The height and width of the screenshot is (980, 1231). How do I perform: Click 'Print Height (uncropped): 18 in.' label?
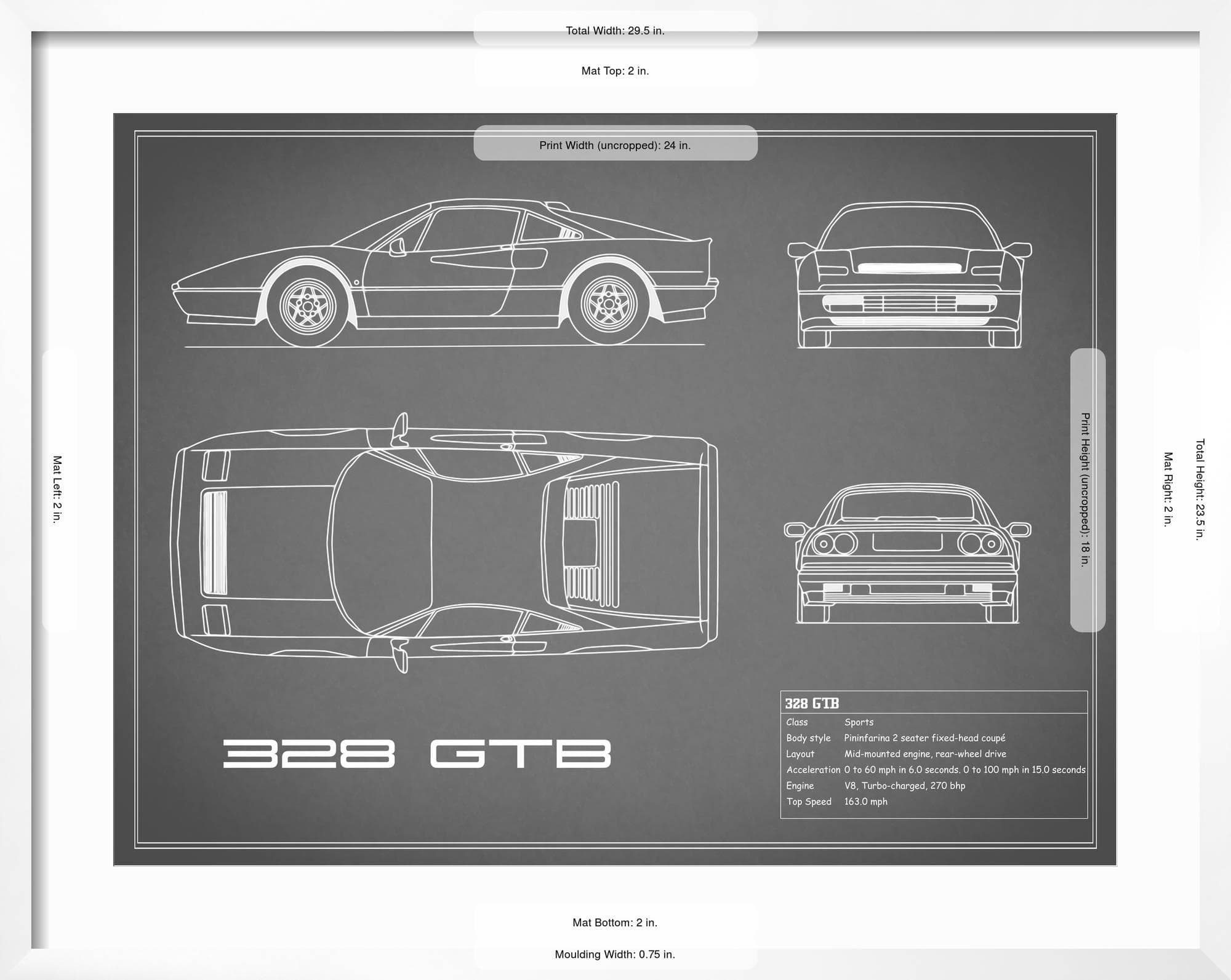coord(1085,490)
